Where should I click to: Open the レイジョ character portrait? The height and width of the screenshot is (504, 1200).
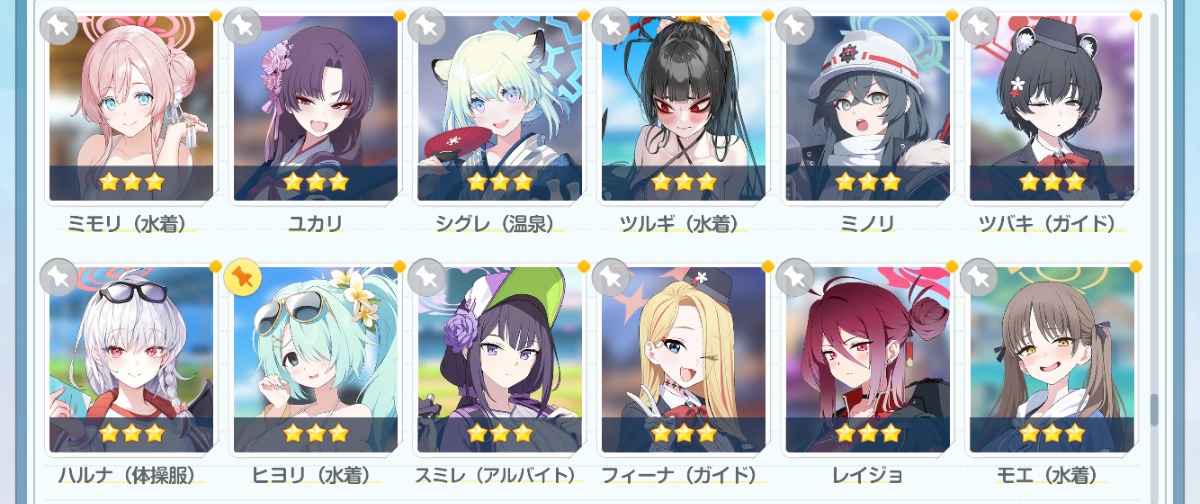pyautogui.click(x=867, y=359)
